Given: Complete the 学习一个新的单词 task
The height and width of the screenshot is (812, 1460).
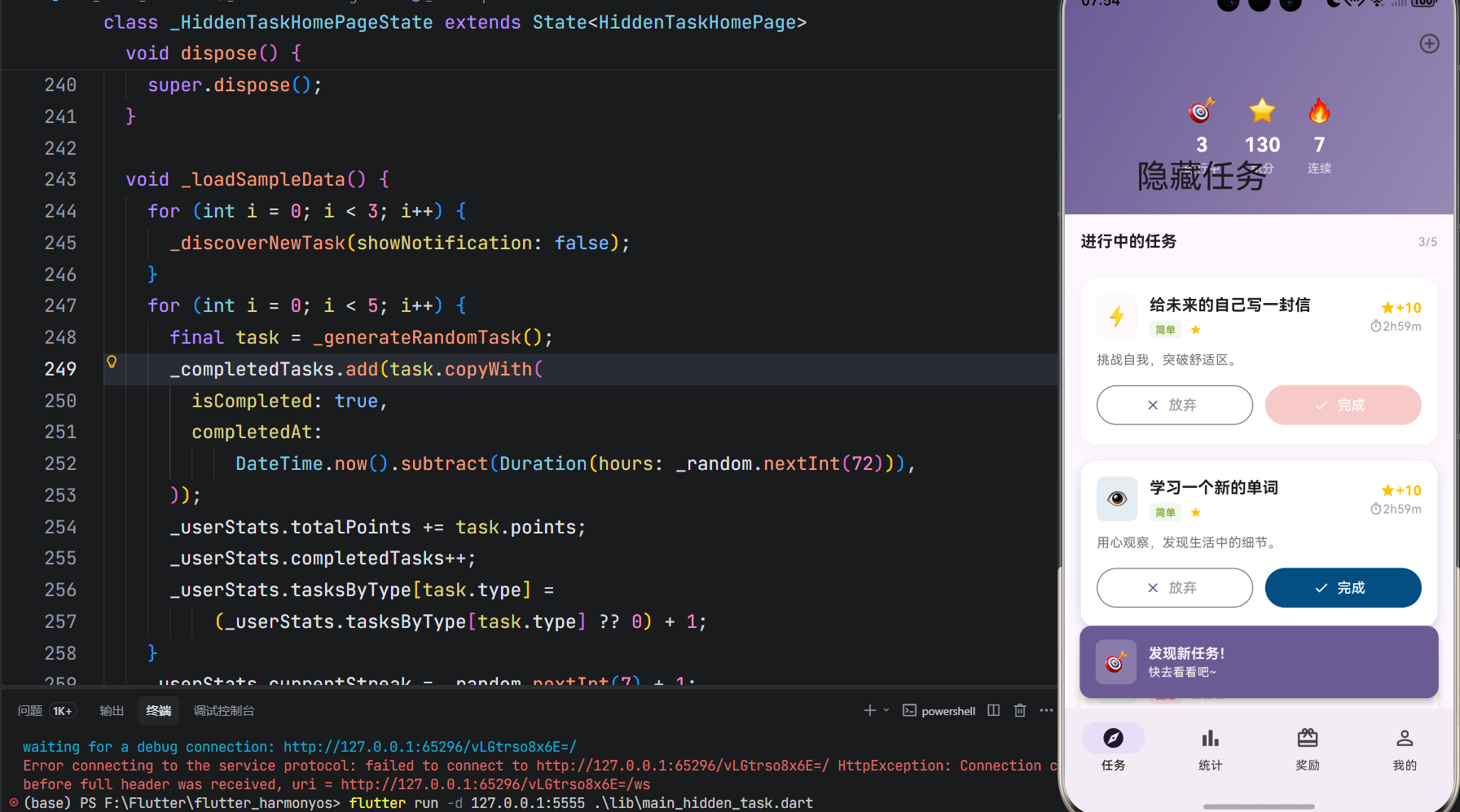Looking at the screenshot, I should click(x=1343, y=587).
